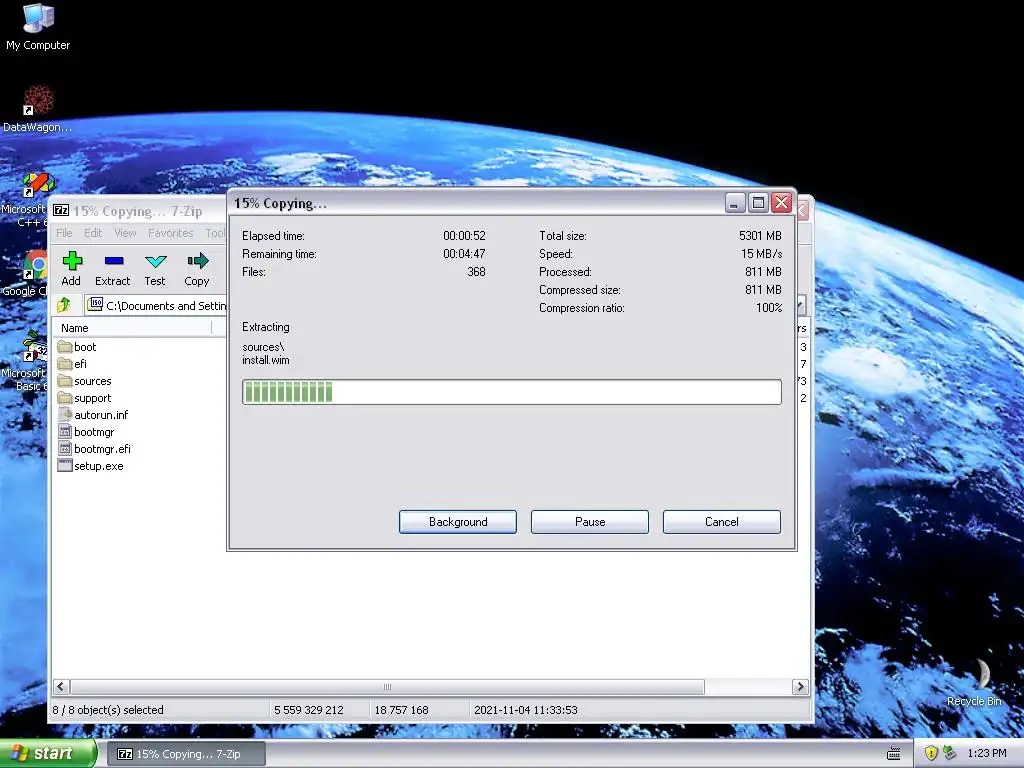This screenshot has height=768, width=1024.
Task: Click the security shield tray icon
Action: (931, 753)
